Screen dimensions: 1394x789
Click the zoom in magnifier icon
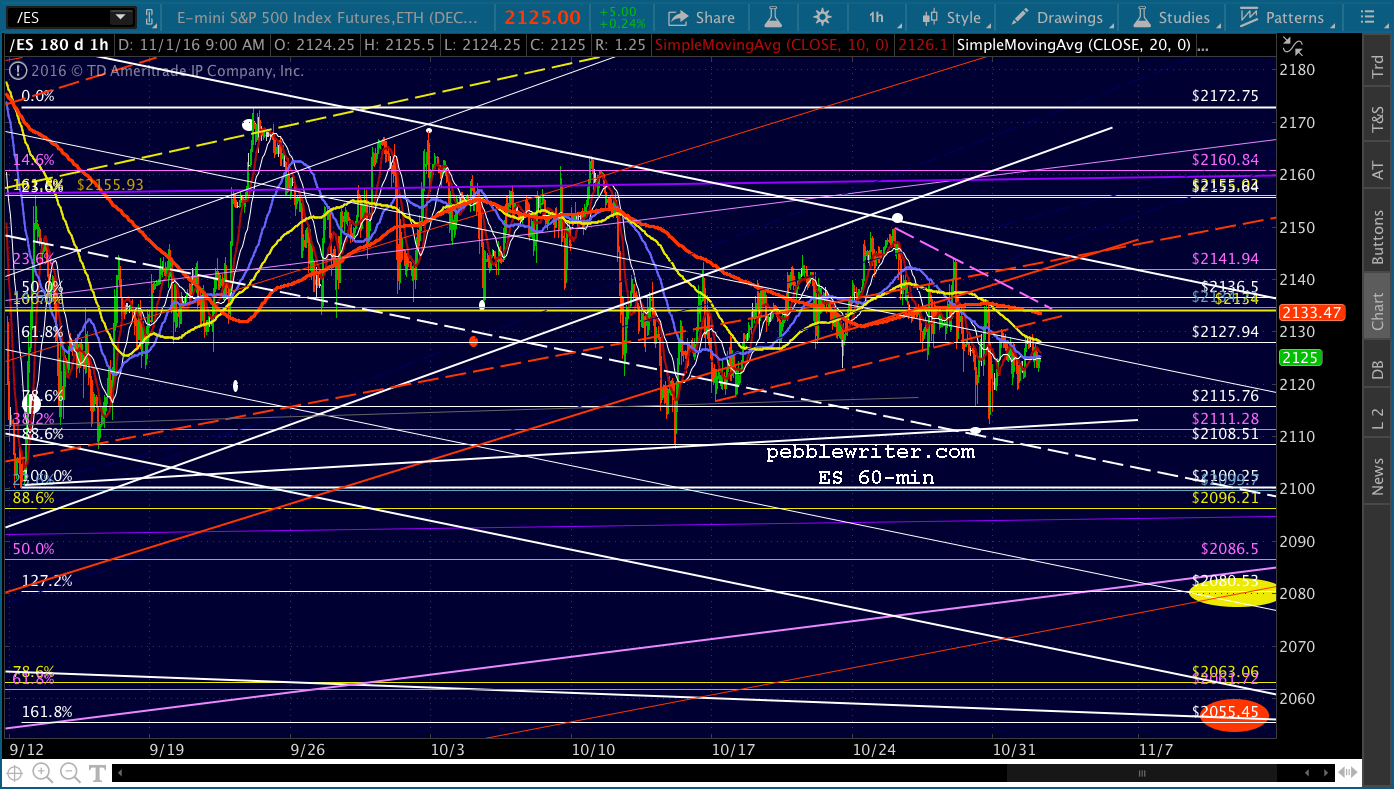click(x=43, y=772)
